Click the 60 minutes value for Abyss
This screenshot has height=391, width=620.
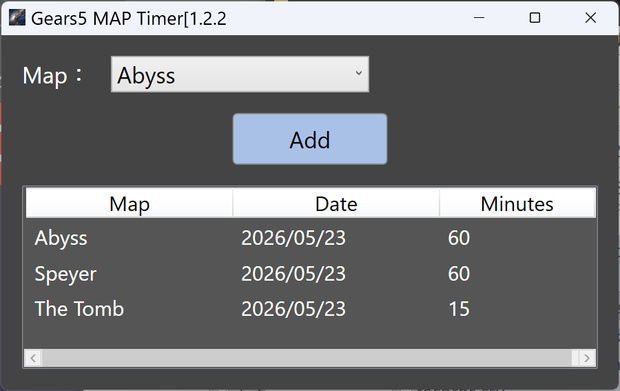pyautogui.click(x=459, y=238)
